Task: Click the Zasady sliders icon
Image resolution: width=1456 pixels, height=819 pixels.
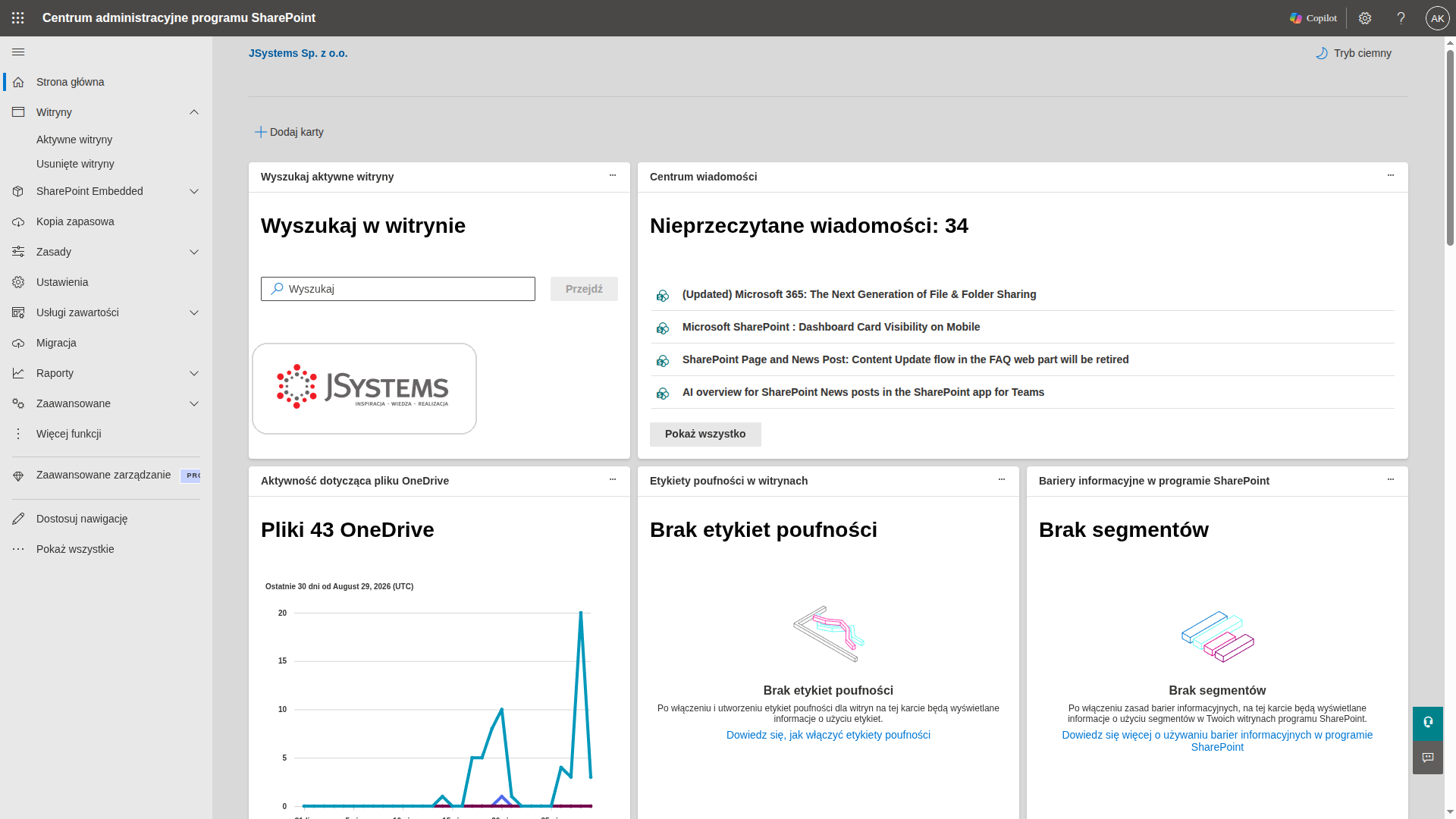Action: 19,252
